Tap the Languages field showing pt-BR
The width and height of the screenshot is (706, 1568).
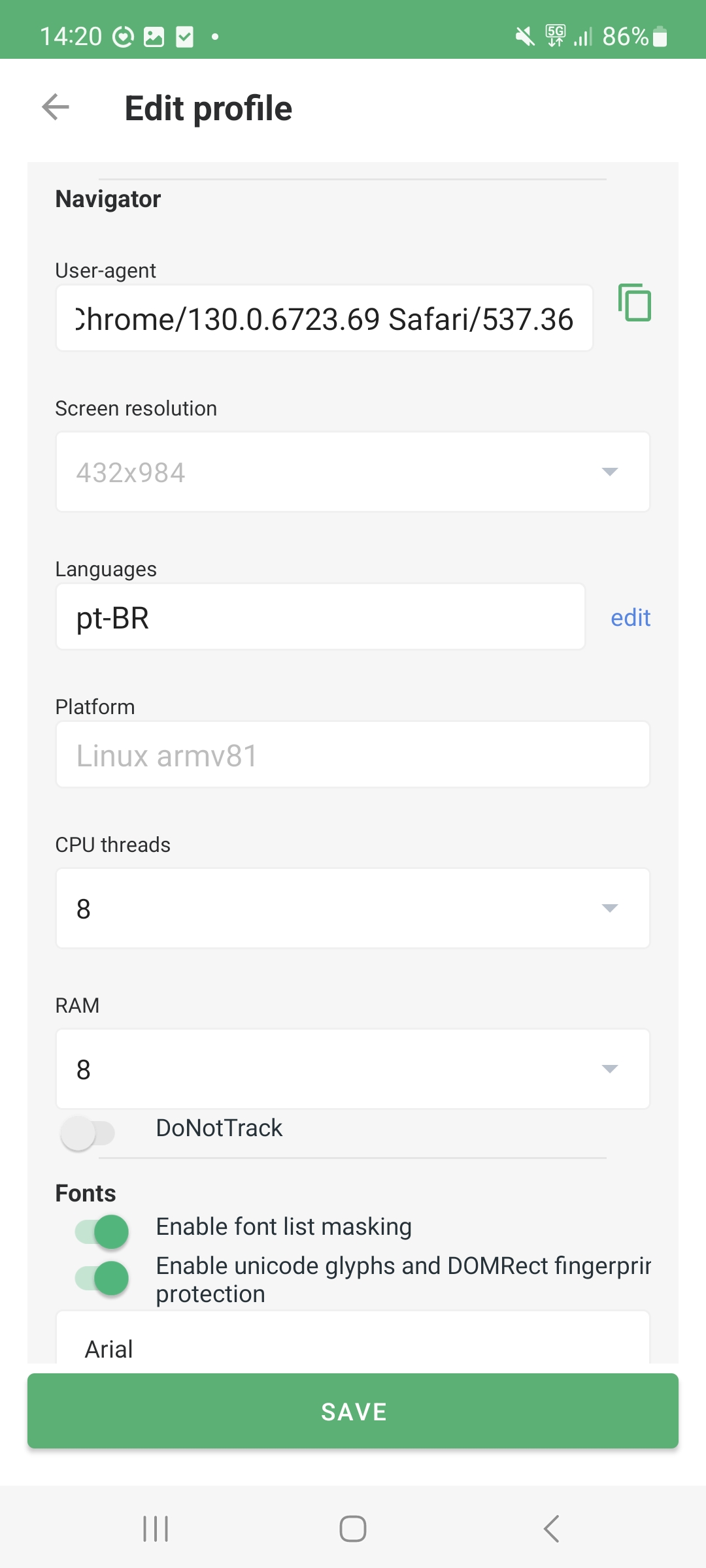320,617
